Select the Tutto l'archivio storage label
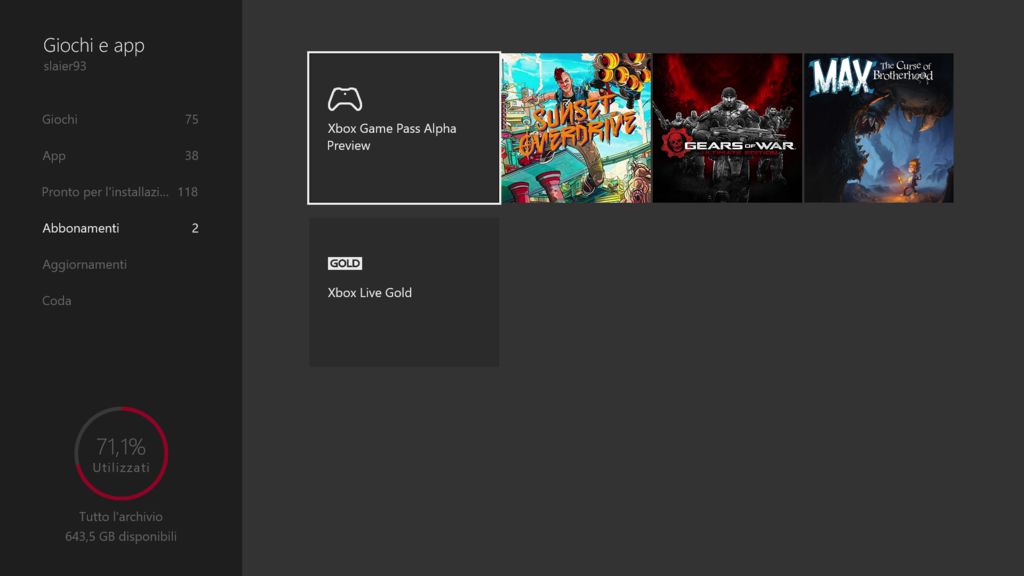This screenshot has height=576, width=1024. coord(121,517)
